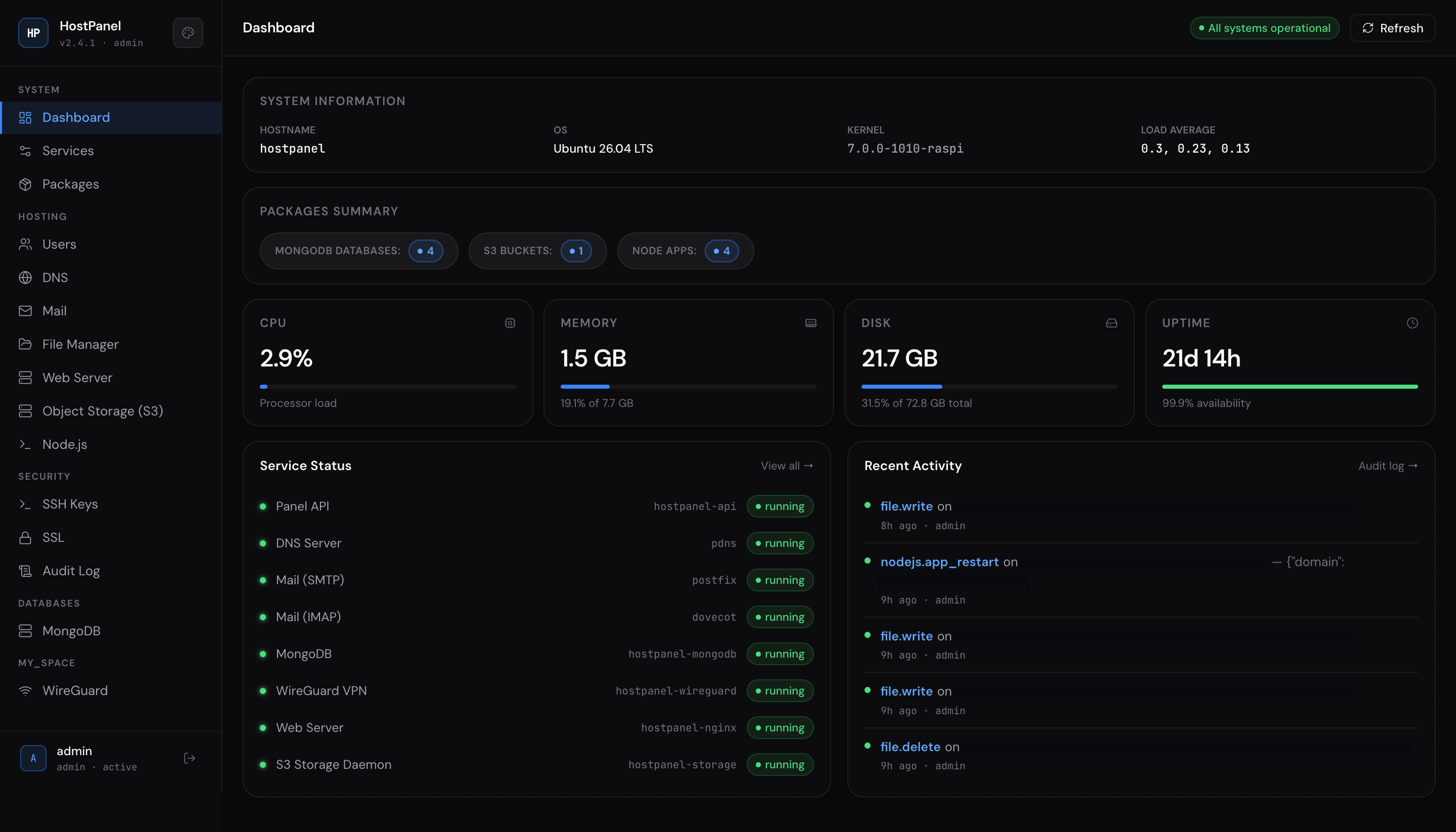Viewport: 1456px width, 832px height.
Task: Click the File Manager folder icon
Action: tap(25, 344)
